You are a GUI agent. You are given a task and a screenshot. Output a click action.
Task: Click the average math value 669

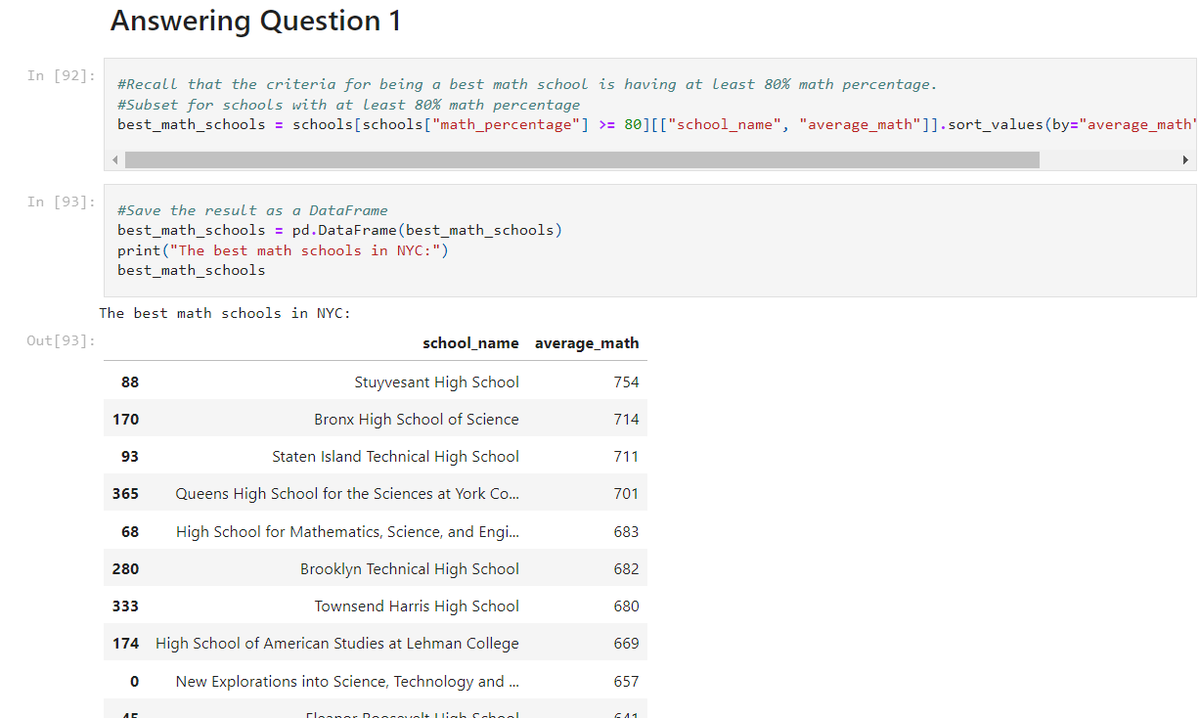click(x=626, y=643)
